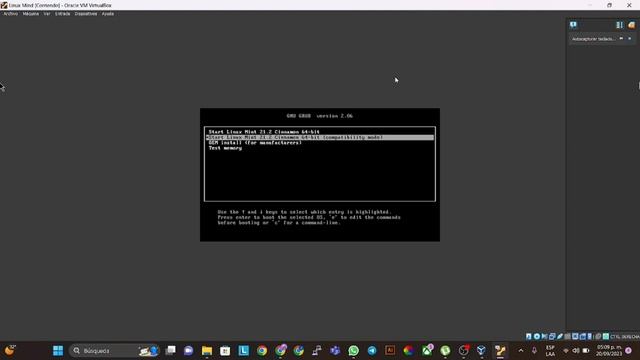Open the Ayuda menu
640x360 pixels.
(108, 14)
